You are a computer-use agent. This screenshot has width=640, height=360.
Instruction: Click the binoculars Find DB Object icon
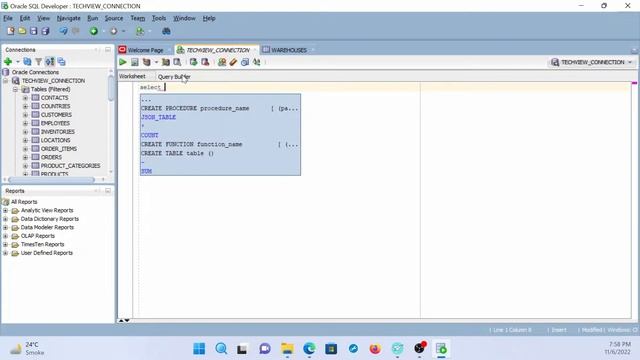click(x=166, y=31)
